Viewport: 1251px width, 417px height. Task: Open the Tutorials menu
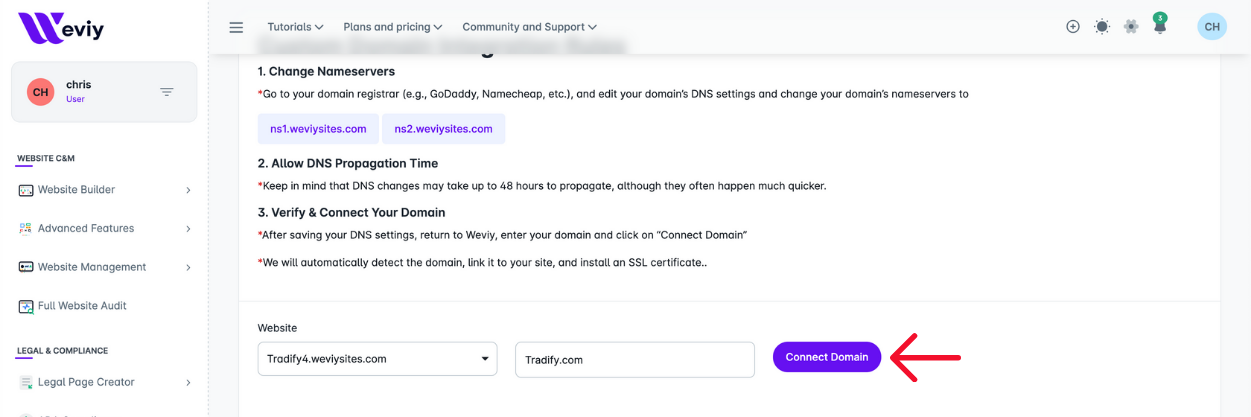point(295,27)
